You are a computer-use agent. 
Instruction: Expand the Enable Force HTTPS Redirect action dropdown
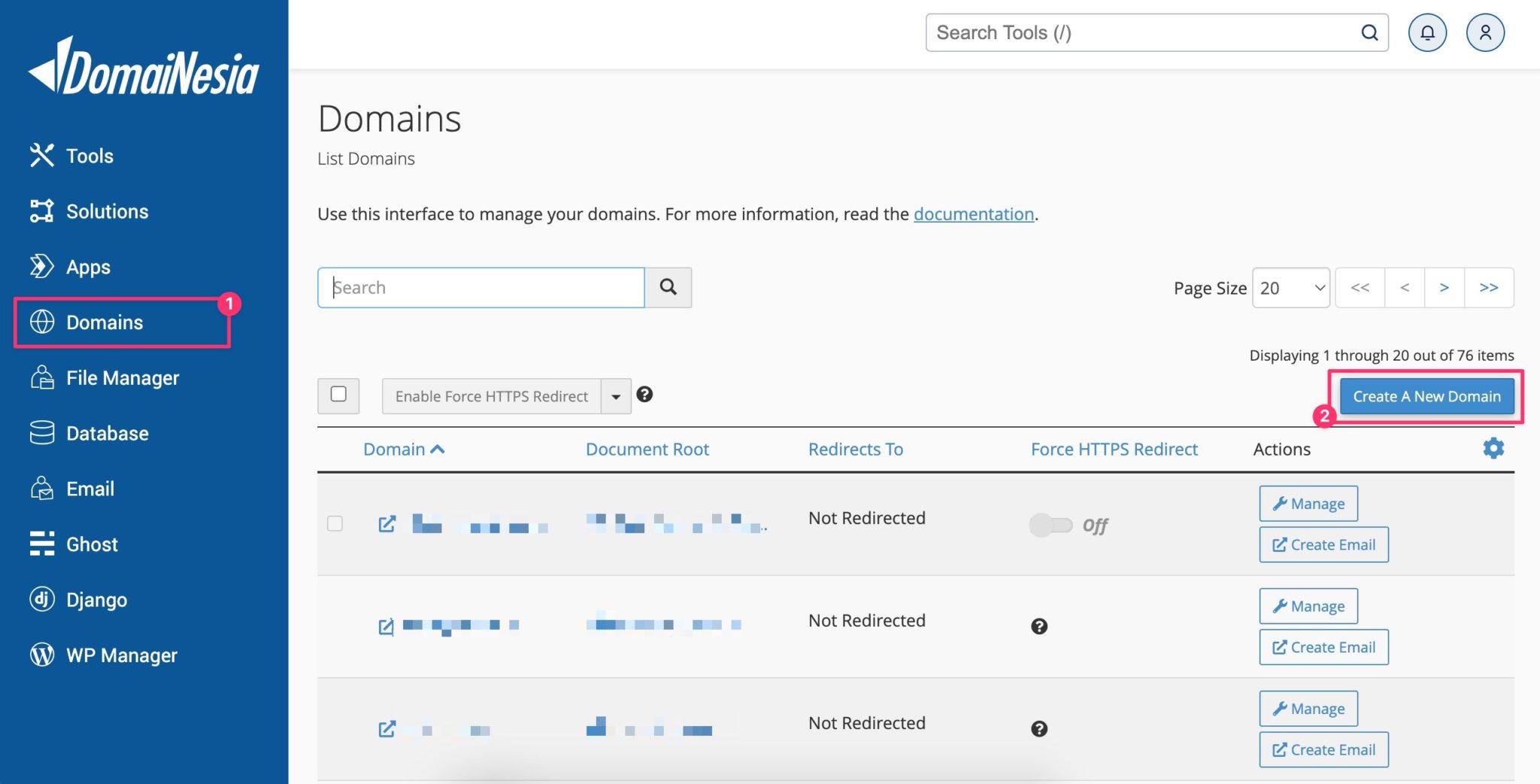click(x=615, y=396)
